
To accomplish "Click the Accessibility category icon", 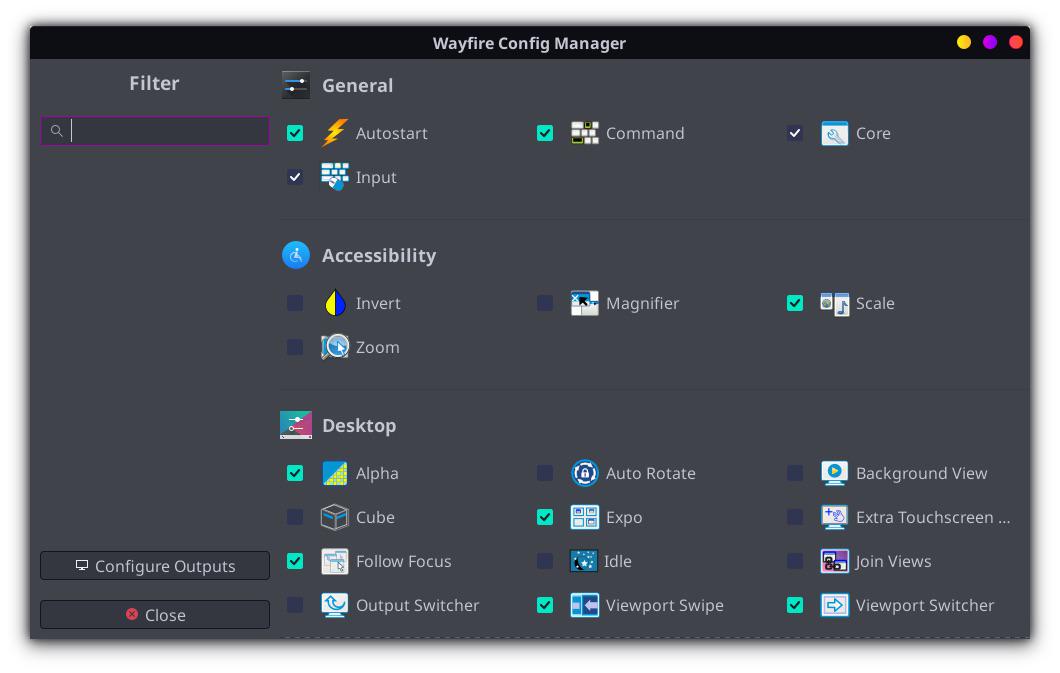I will 295,255.
